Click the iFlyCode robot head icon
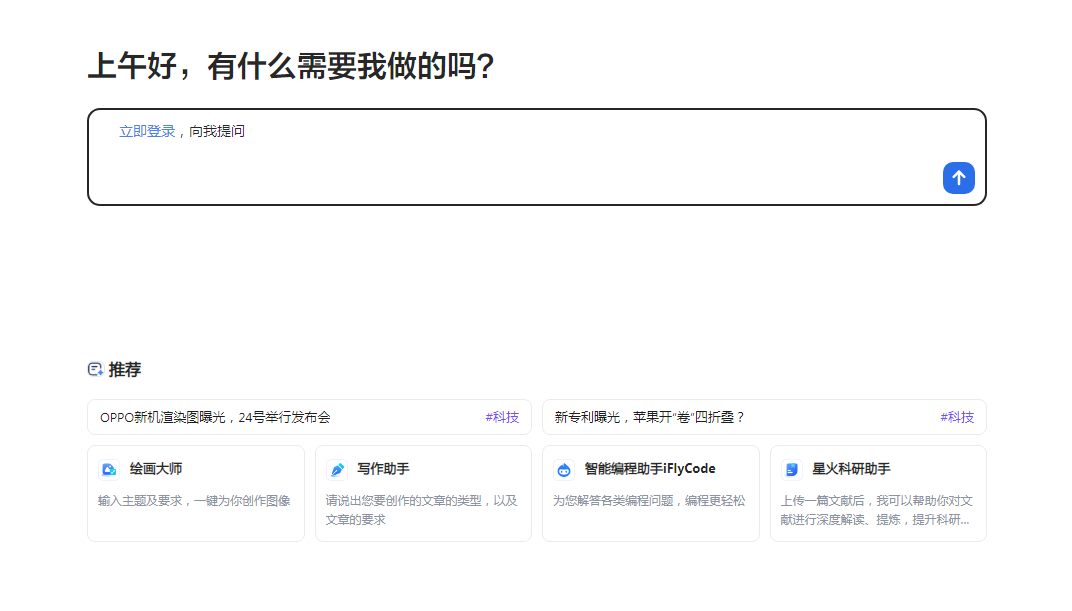Screen dimensions: 1072x611 point(562,468)
